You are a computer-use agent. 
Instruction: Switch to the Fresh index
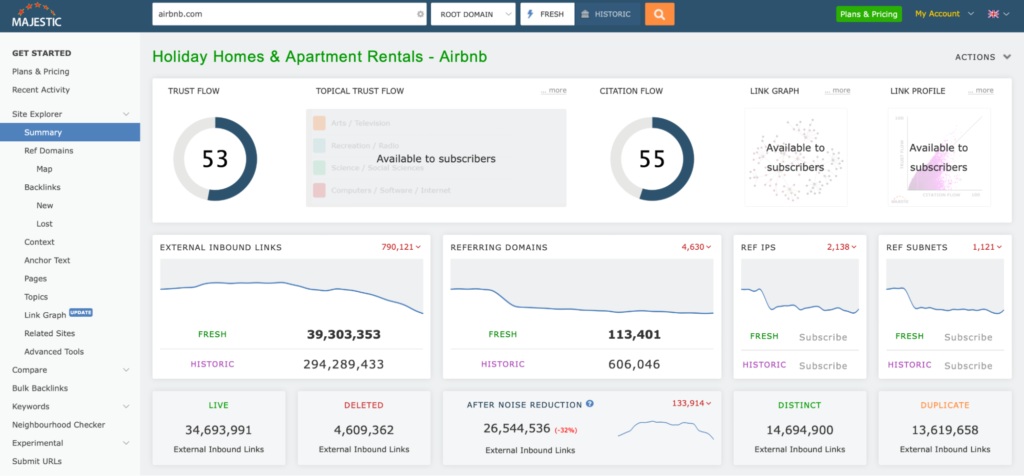[x=547, y=14]
